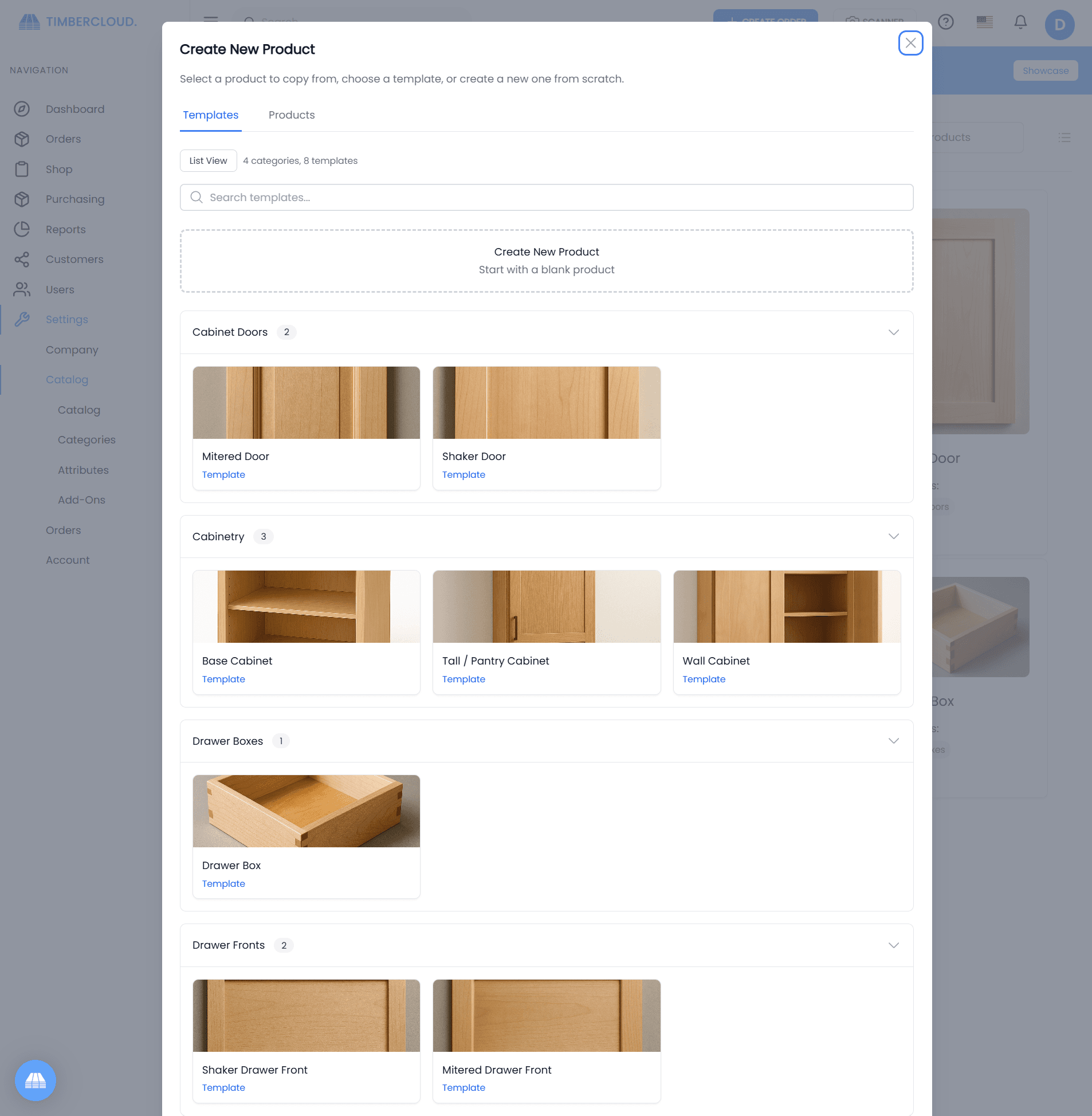The width and height of the screenshot is (1092, 1116).
Task: Click the Settings wrench icon
Action: pos(22,320)
